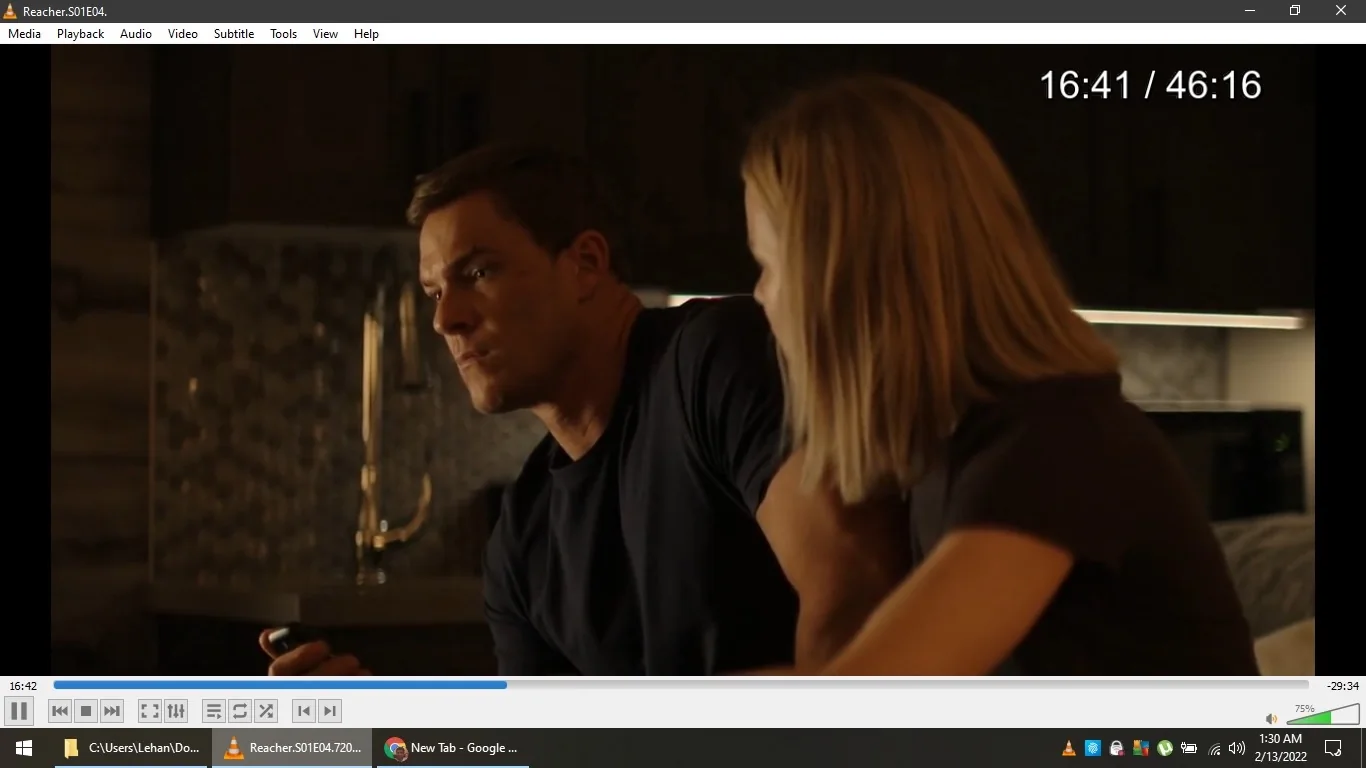Go to the previous chapter

(x=303, y=711)
